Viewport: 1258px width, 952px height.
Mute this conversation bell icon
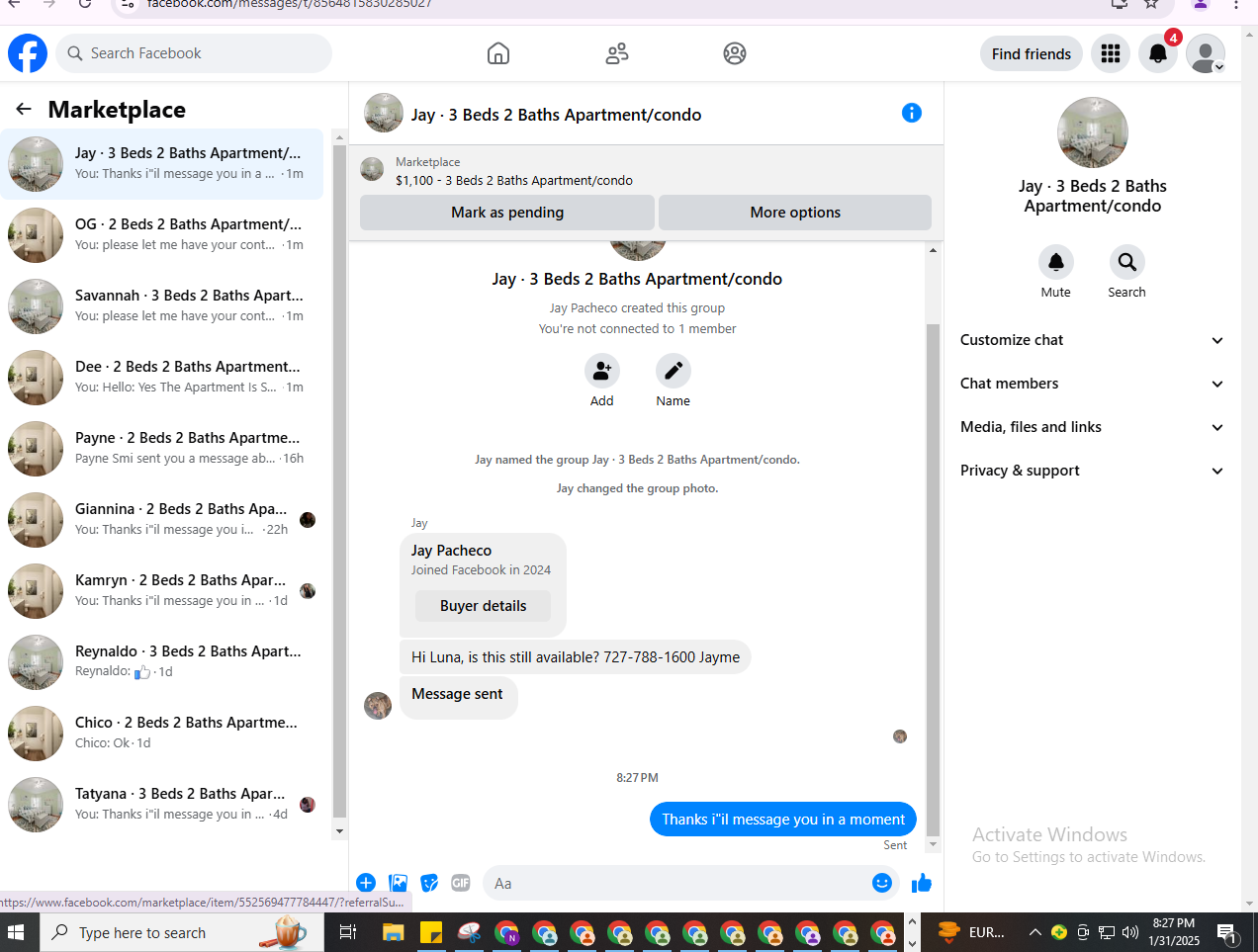(x=1056, y=262)
